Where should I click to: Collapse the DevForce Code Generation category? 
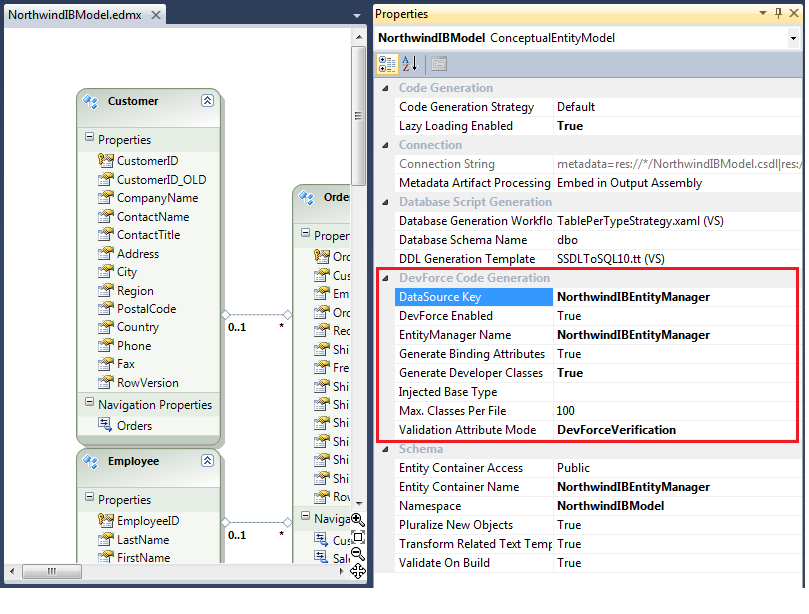coord(385,278)
